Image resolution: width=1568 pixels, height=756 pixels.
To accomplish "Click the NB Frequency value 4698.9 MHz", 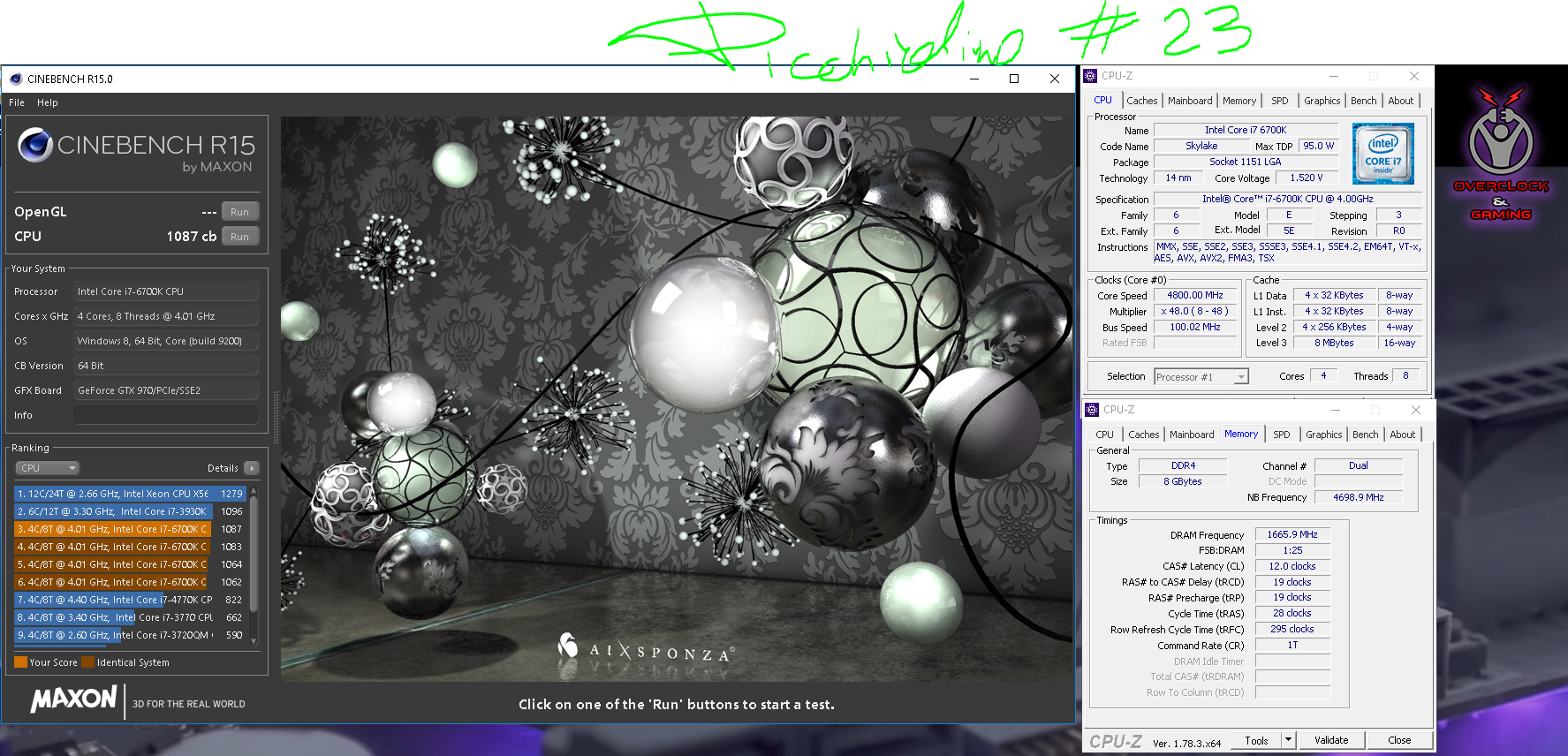I will (x=1358, y=498).
